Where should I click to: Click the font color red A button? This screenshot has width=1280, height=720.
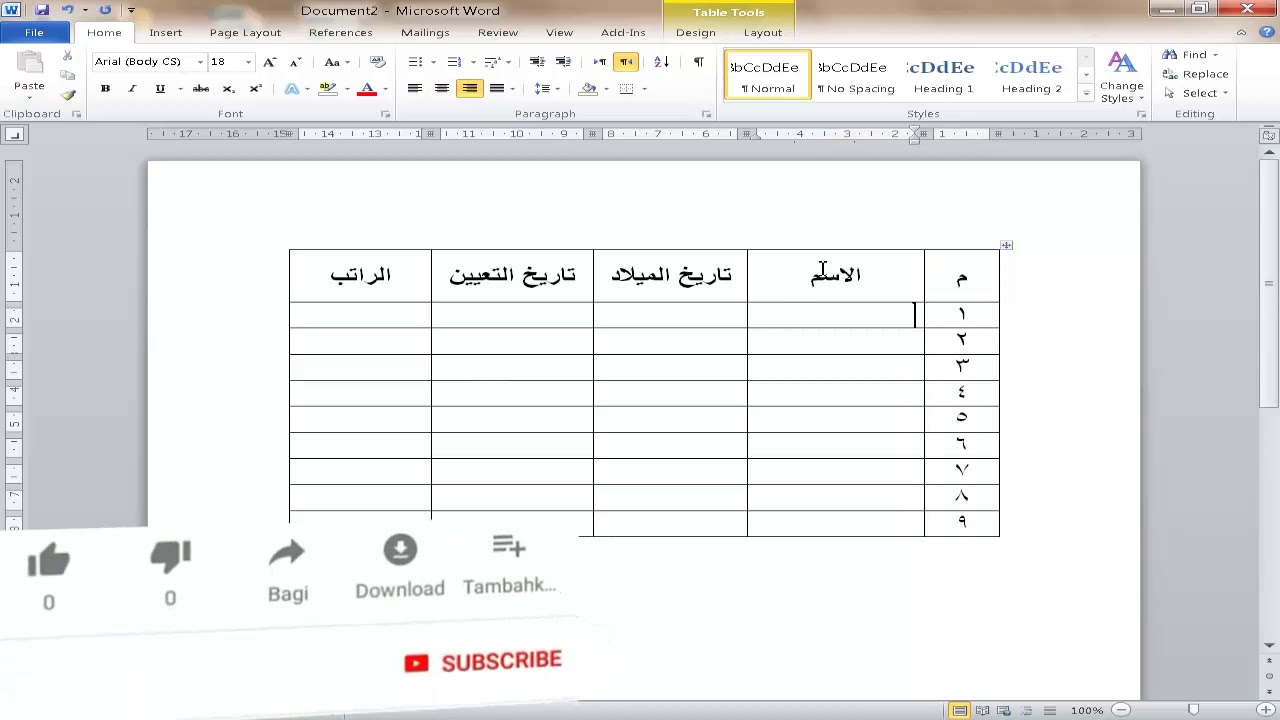click(366, 89)
